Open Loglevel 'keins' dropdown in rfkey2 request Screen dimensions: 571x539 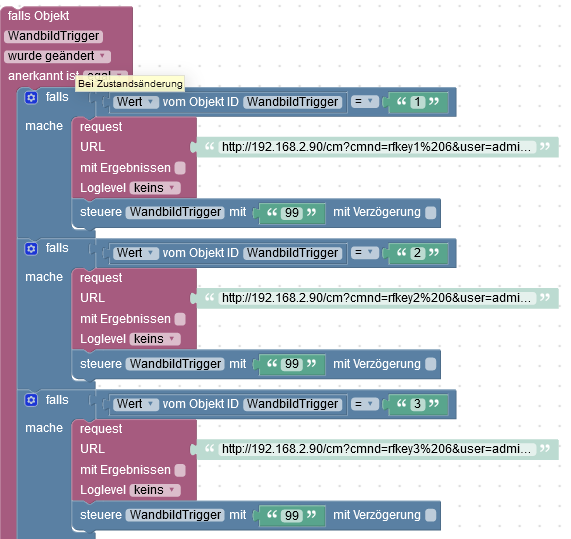point(155,339)
